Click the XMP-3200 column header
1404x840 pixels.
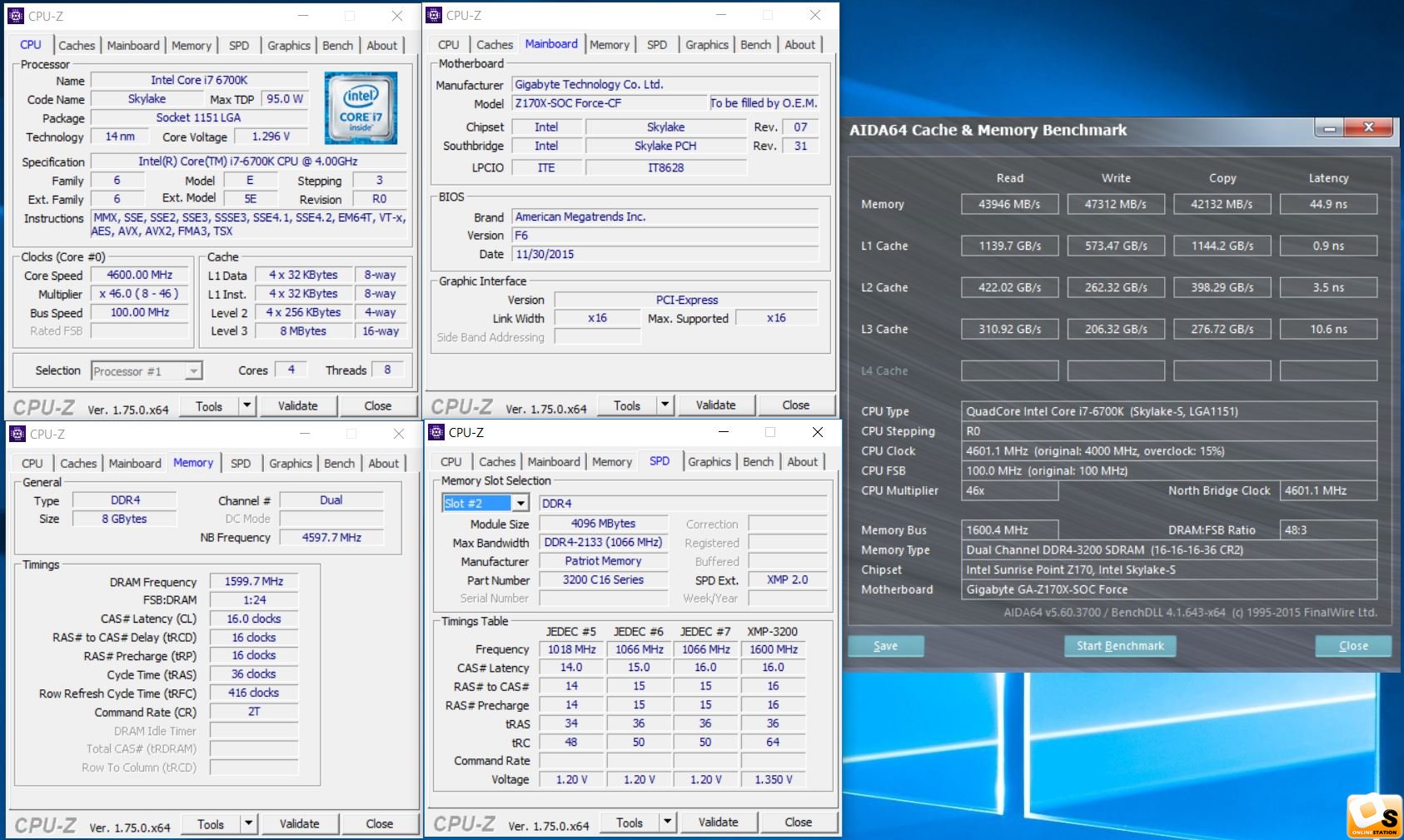pos(772,631)
